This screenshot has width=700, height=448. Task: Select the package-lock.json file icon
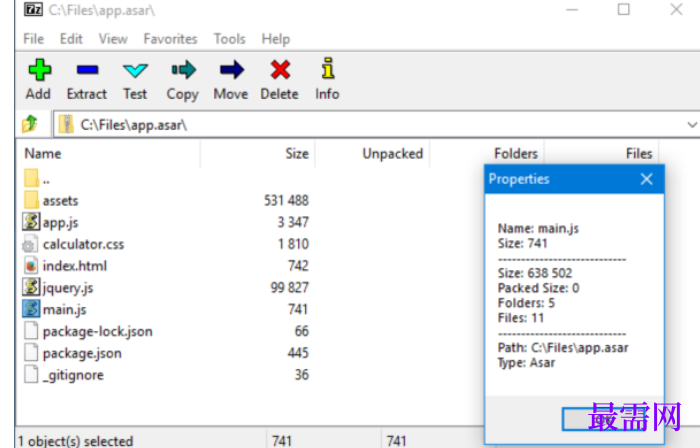(31, 331)
